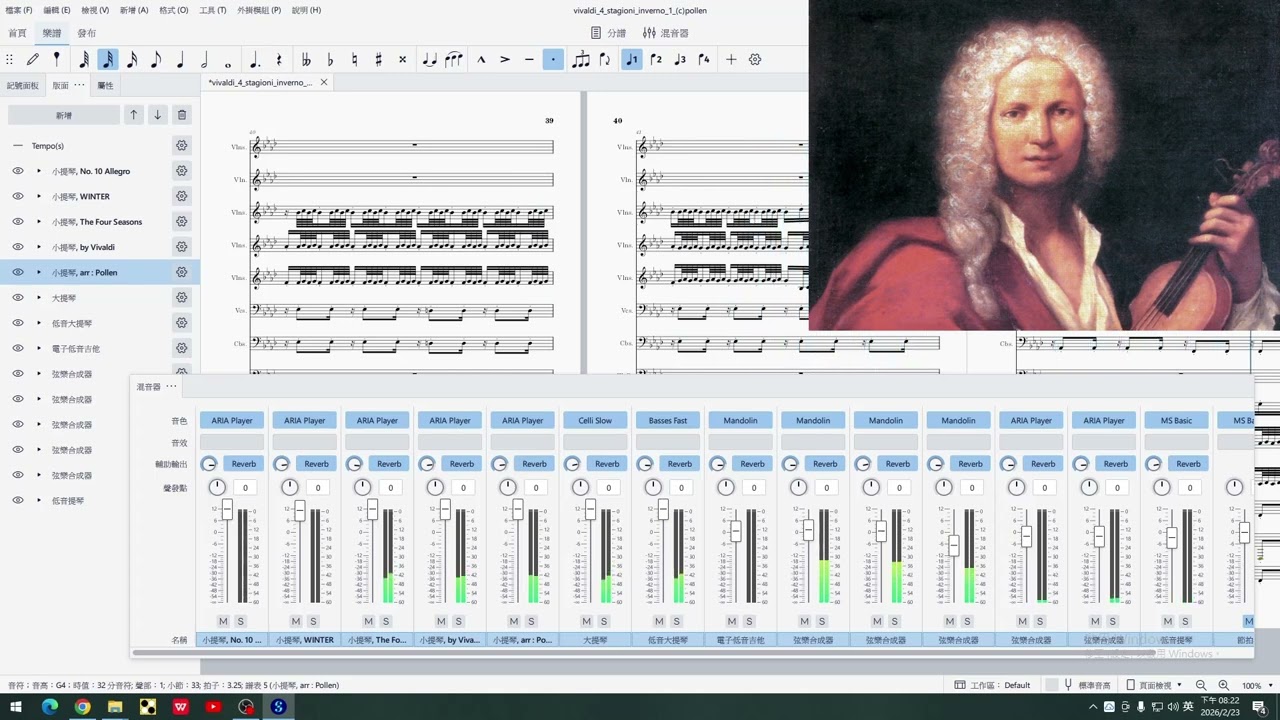Toggle the 混音器 mixer button

(666, 33)
